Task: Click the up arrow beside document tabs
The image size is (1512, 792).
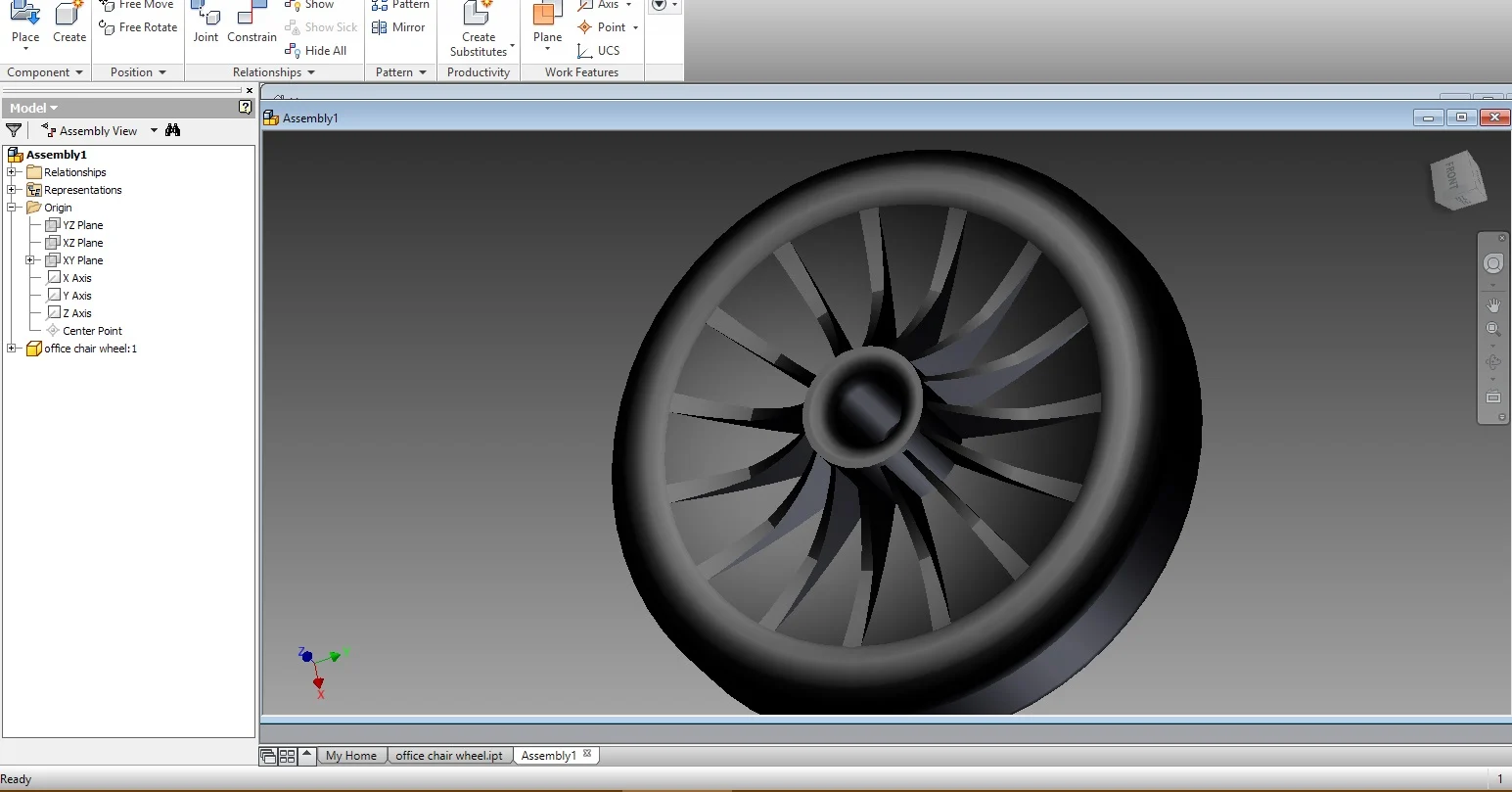Action: click(x=306, y=755)
